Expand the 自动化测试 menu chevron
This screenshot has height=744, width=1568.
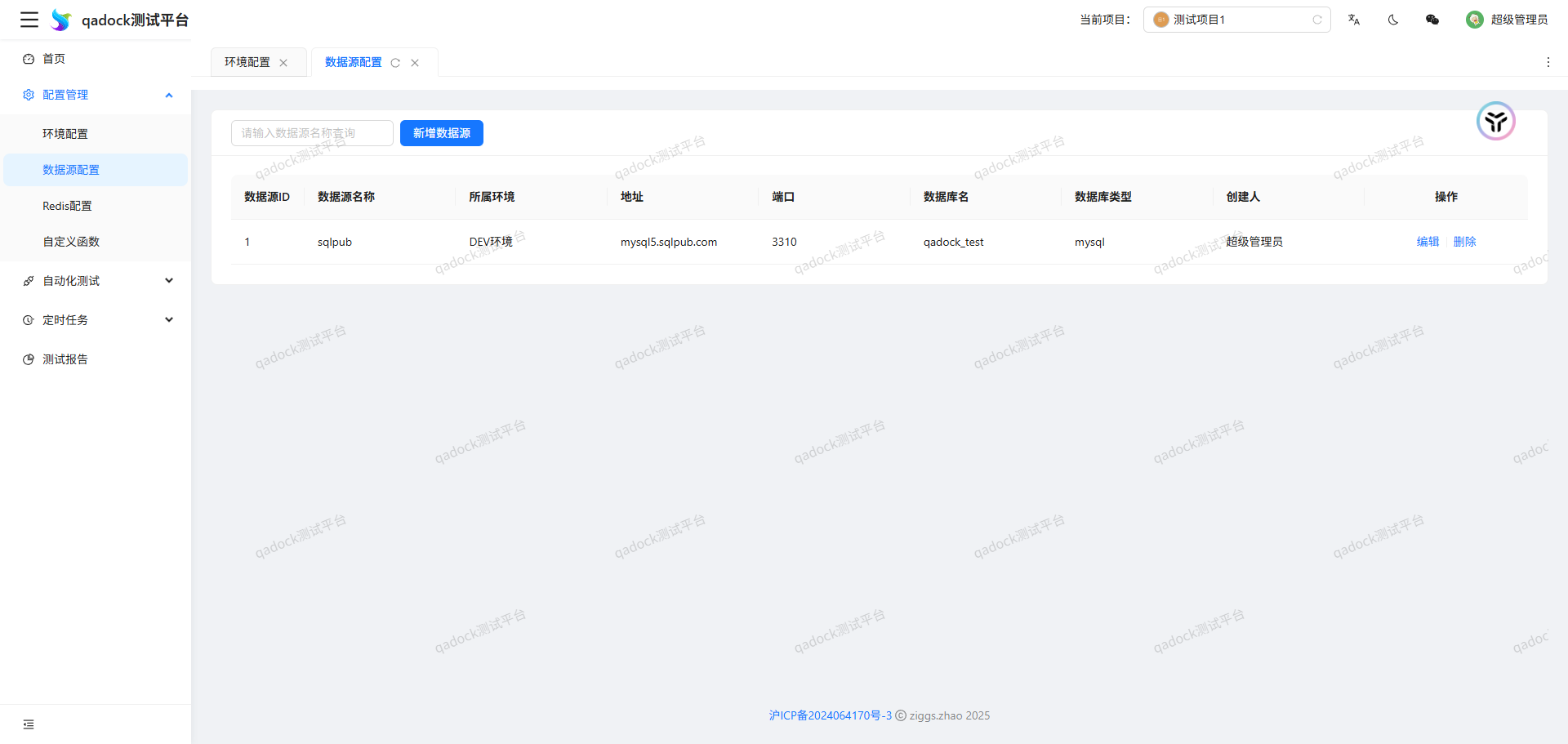pos(169,281)
